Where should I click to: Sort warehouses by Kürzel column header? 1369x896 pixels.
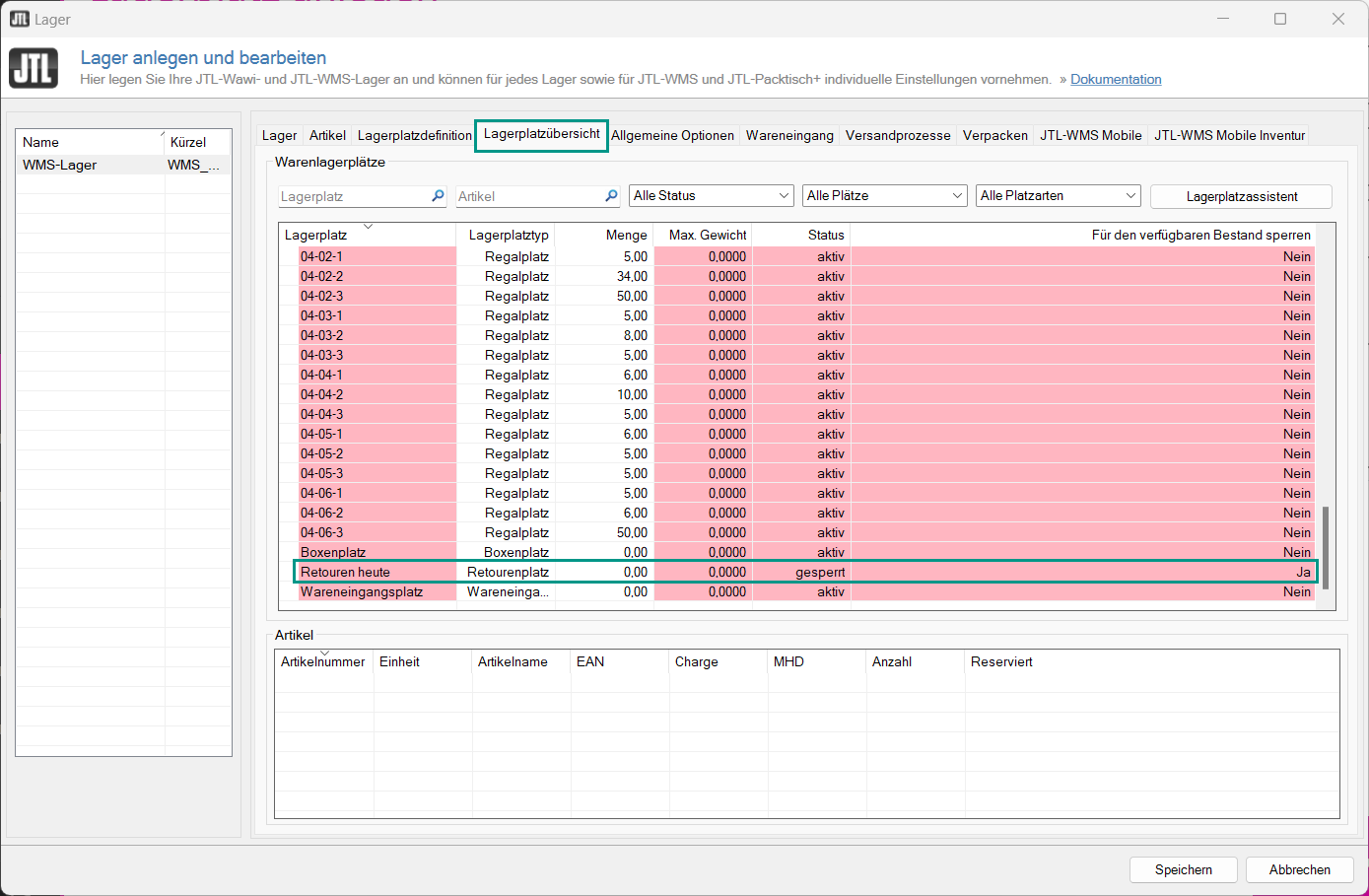[198, 142]
